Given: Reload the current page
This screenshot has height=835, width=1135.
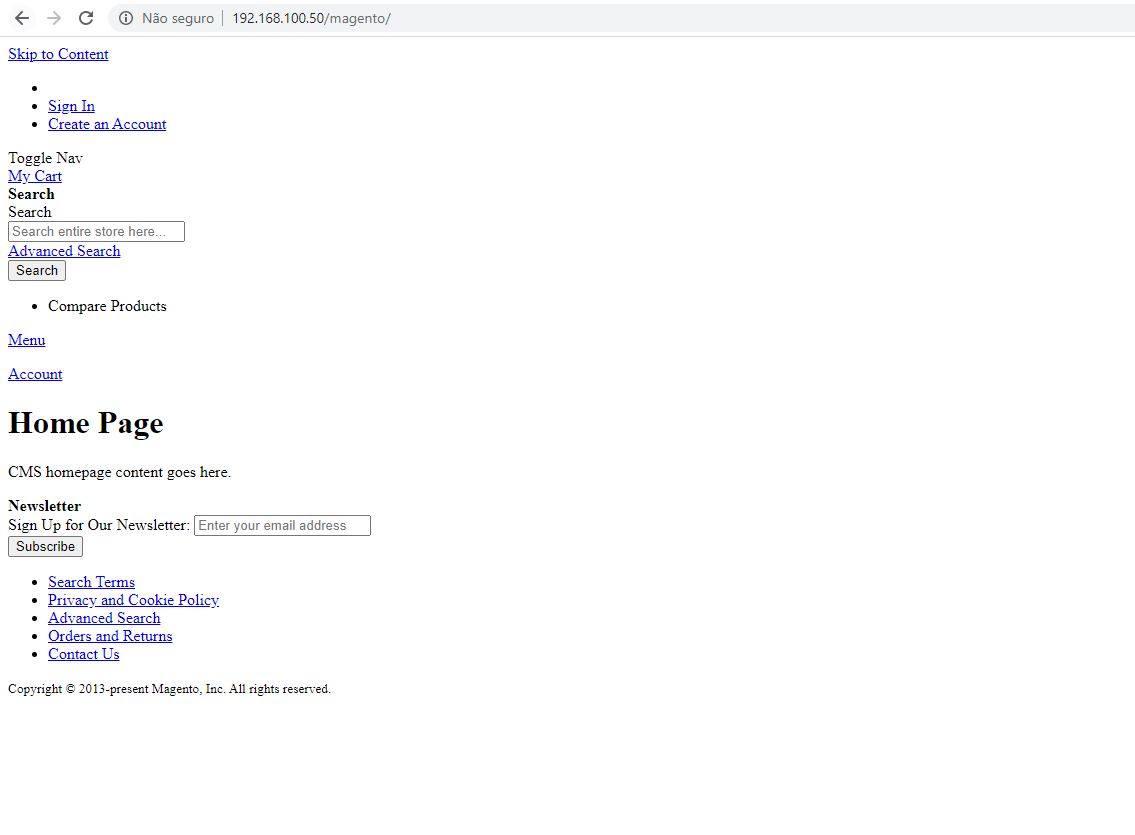Looking at the screenshot, I should (x=86, y=17).
